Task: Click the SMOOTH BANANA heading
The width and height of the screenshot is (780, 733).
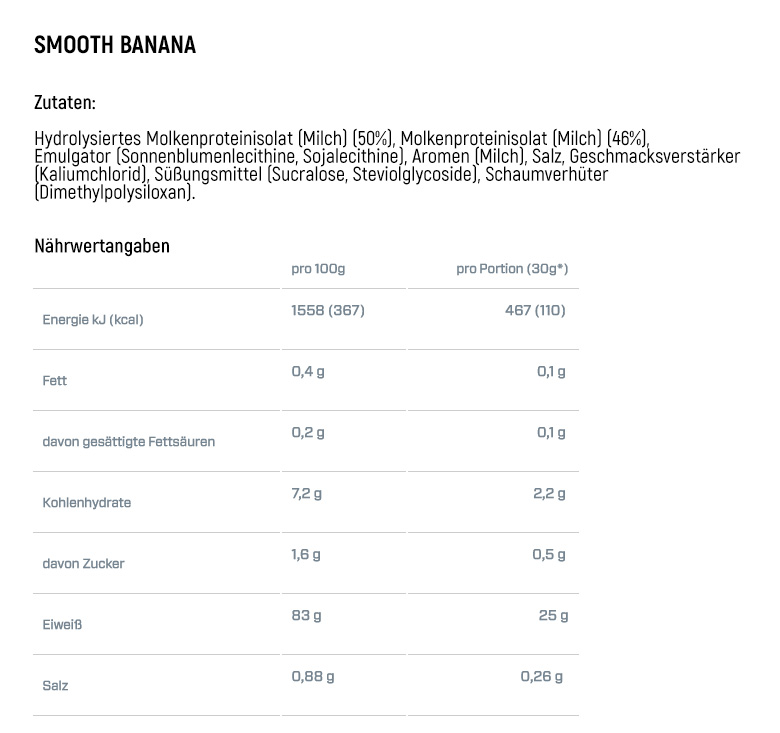Action: pyautogui.click(x=115, y=45)
